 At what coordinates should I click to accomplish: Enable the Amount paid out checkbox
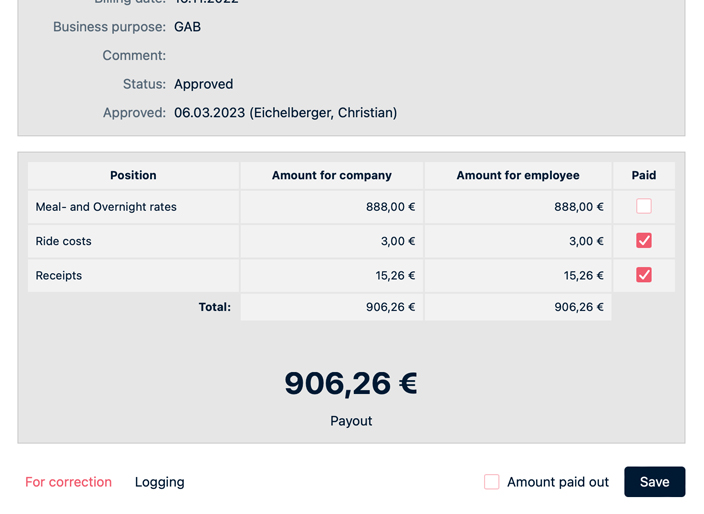point(492,482)
